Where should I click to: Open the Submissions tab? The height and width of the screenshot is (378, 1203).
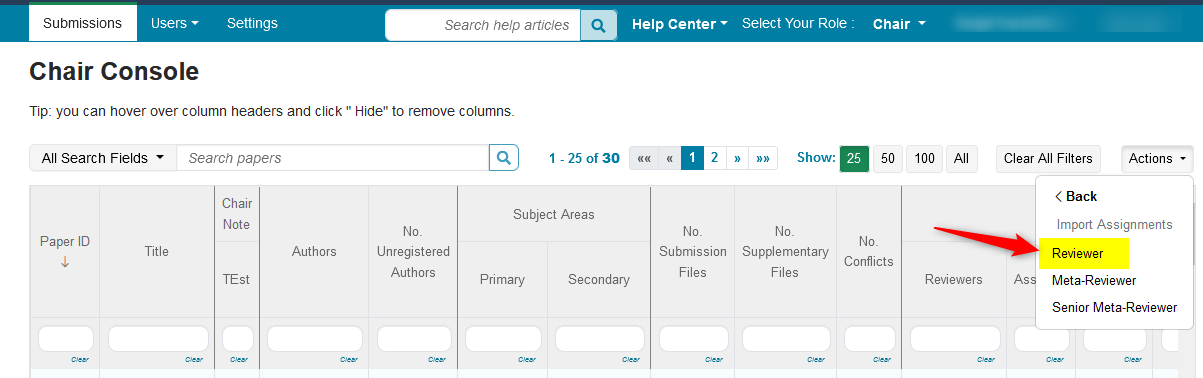tap(83, 22)
